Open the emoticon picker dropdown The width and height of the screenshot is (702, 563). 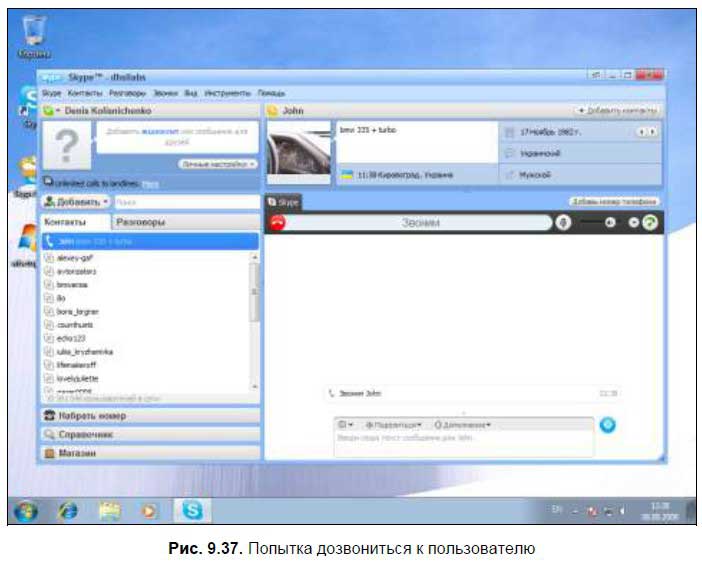click(347, 425)
